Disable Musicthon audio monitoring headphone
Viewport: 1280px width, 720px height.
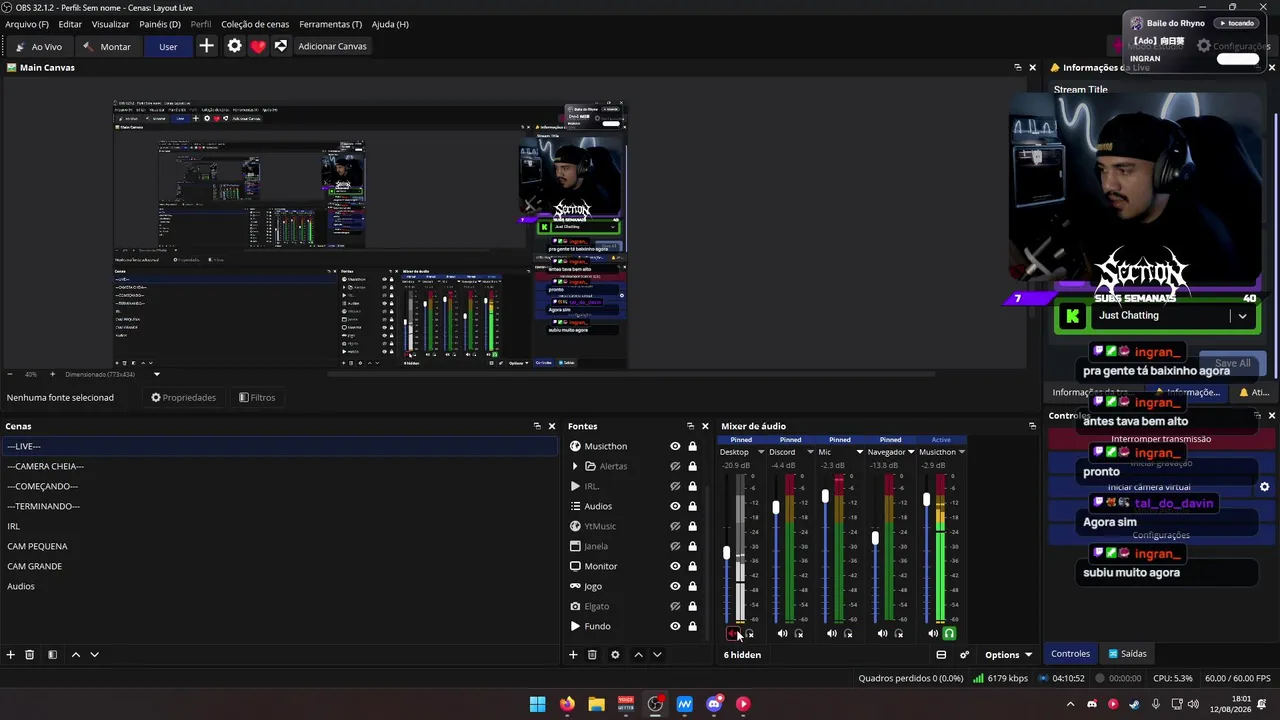coord(949,634)
